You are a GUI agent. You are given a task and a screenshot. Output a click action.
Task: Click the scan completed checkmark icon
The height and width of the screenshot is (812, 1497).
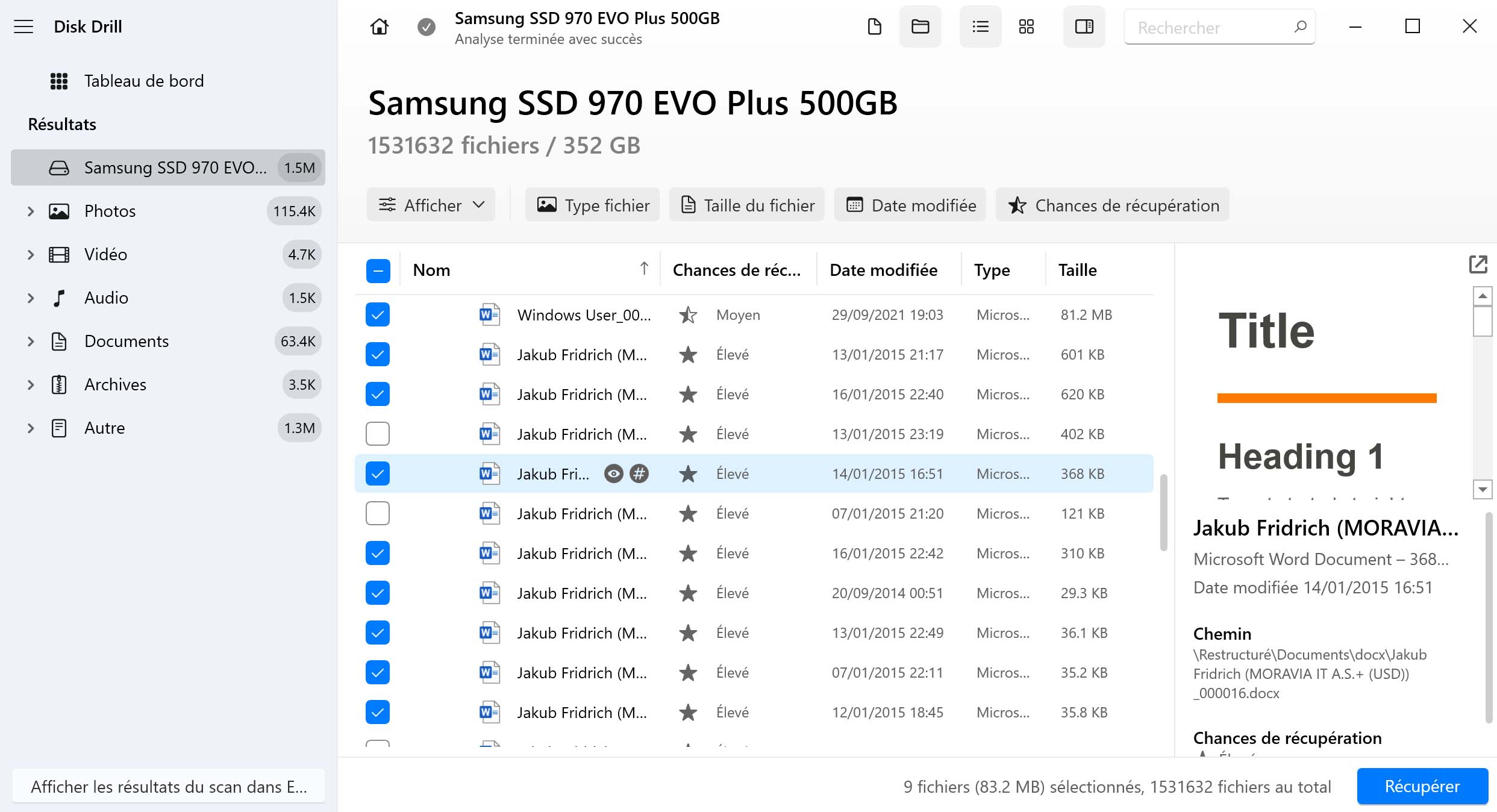point(427,27)
